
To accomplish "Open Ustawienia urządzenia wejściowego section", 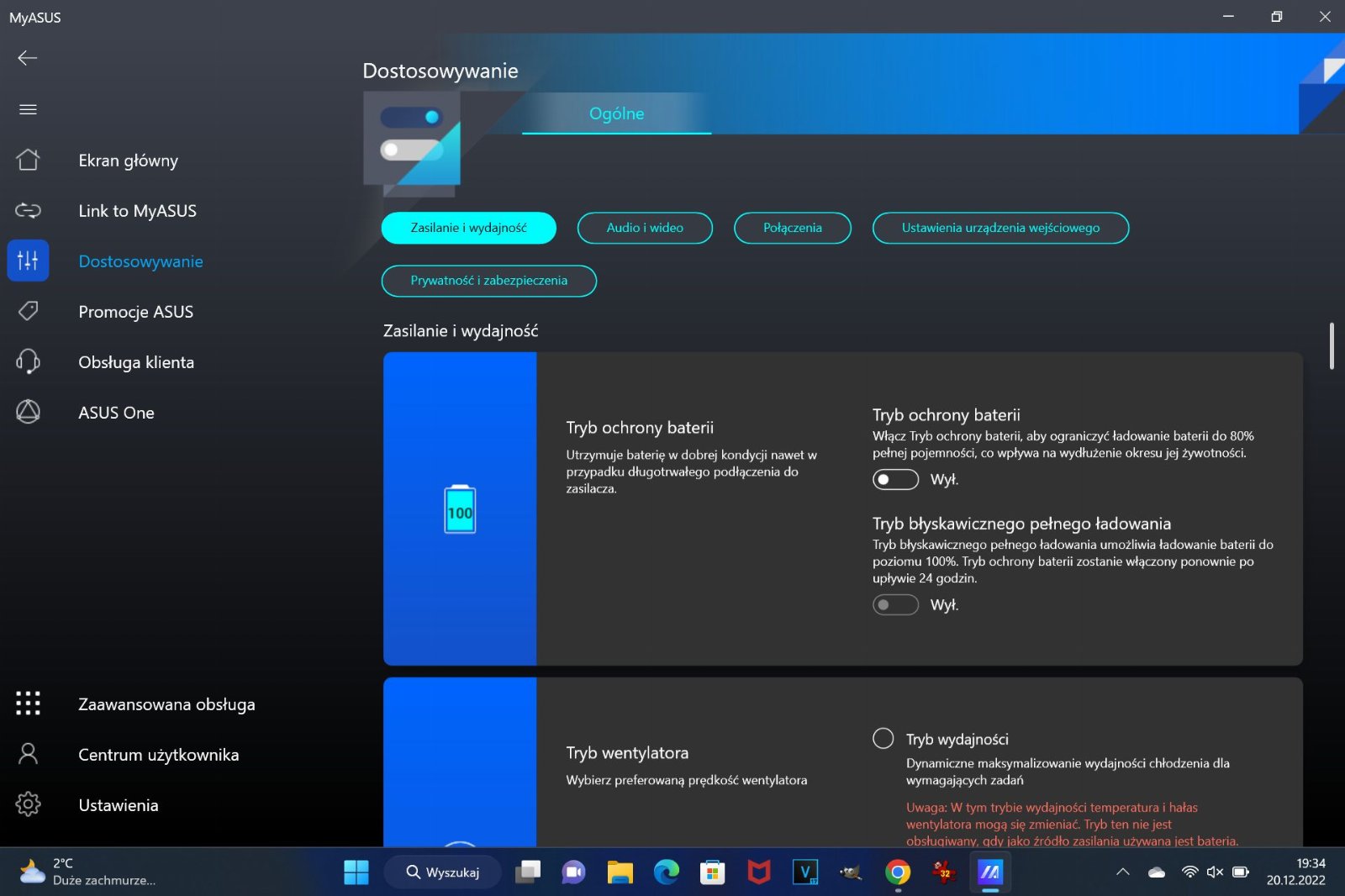I will click(x=1000, y=228).
